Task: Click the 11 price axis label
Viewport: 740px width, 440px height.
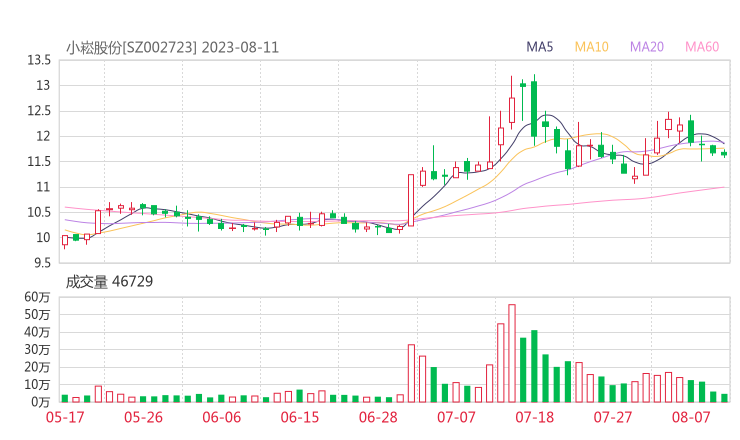Action: click(x=44, y=187)
